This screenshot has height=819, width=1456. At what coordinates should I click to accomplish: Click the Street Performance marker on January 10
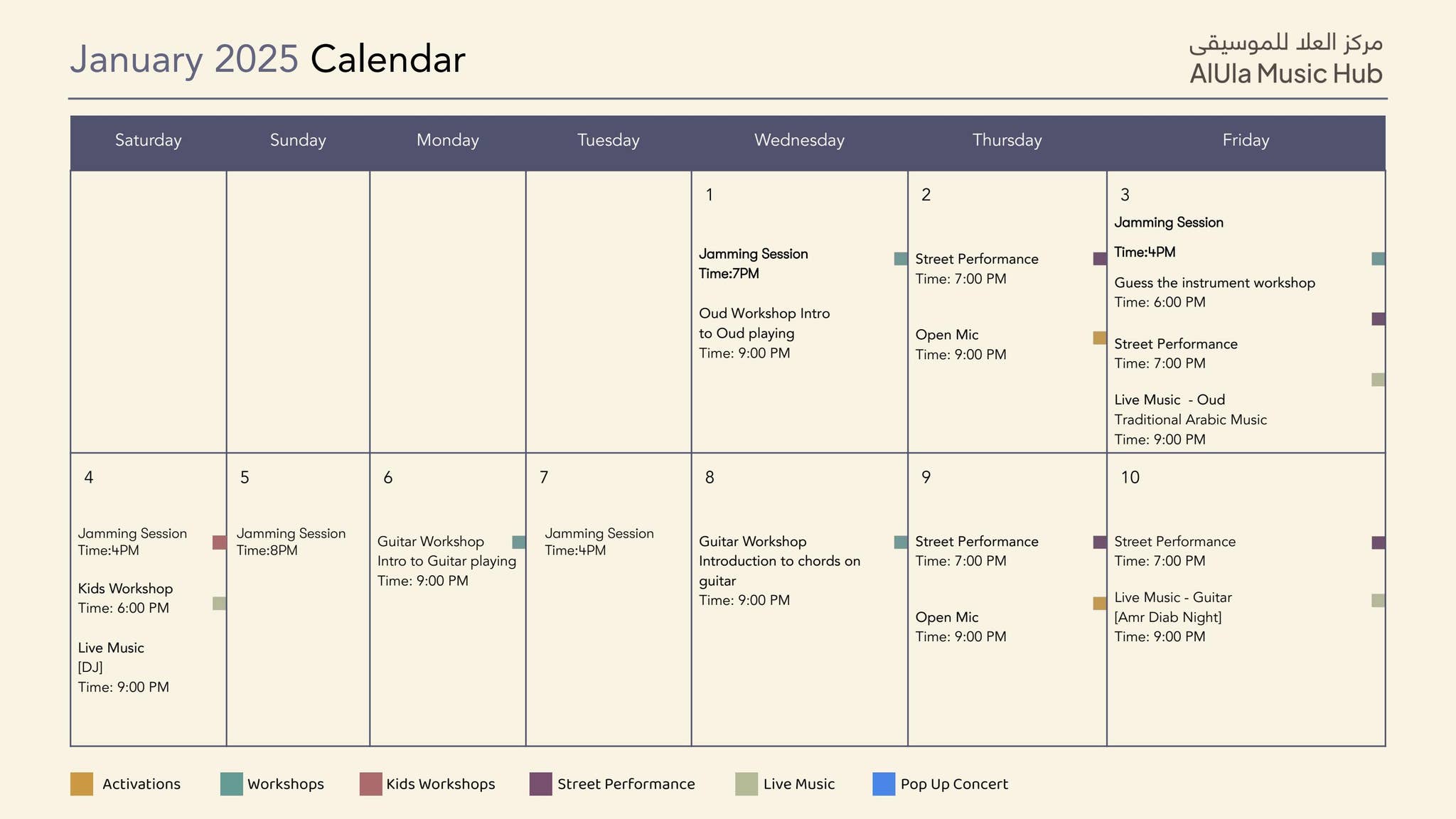tap(1378, 542)
